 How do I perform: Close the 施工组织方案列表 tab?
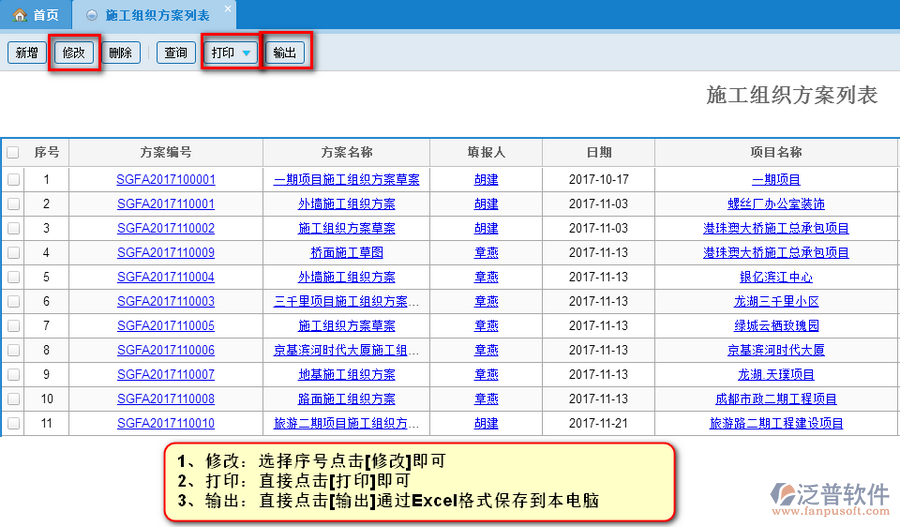(x=227, y=9)
